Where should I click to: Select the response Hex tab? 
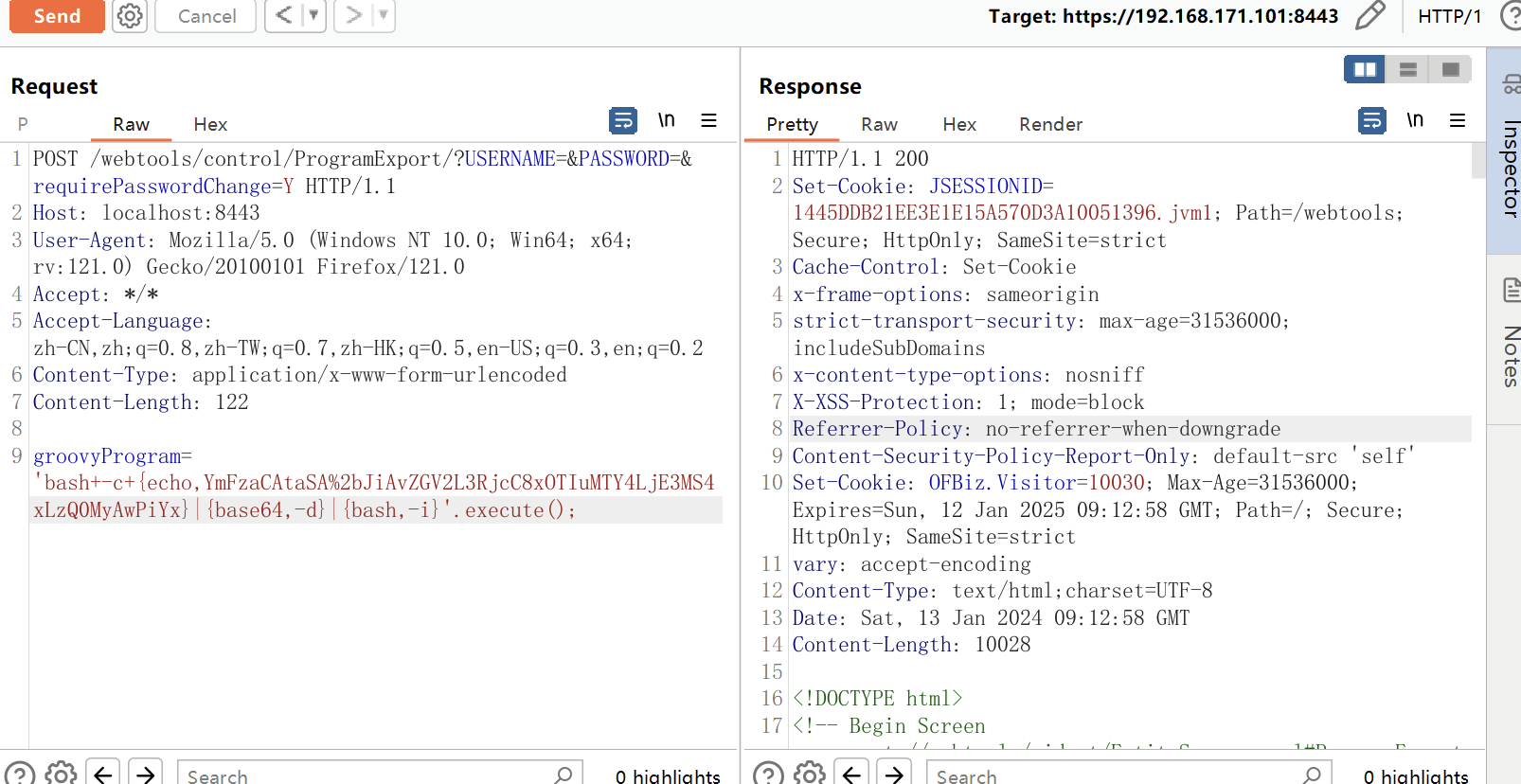click(x=959, y=124)
